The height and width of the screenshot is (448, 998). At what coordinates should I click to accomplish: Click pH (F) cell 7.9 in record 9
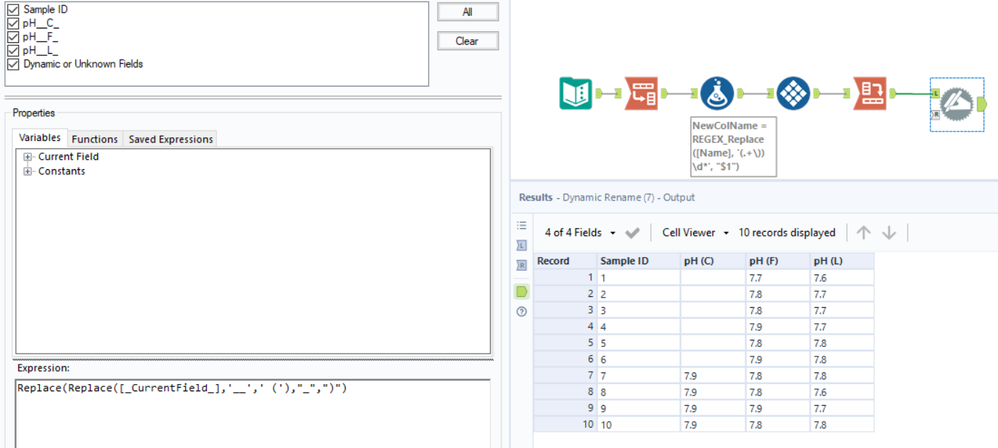778,408
